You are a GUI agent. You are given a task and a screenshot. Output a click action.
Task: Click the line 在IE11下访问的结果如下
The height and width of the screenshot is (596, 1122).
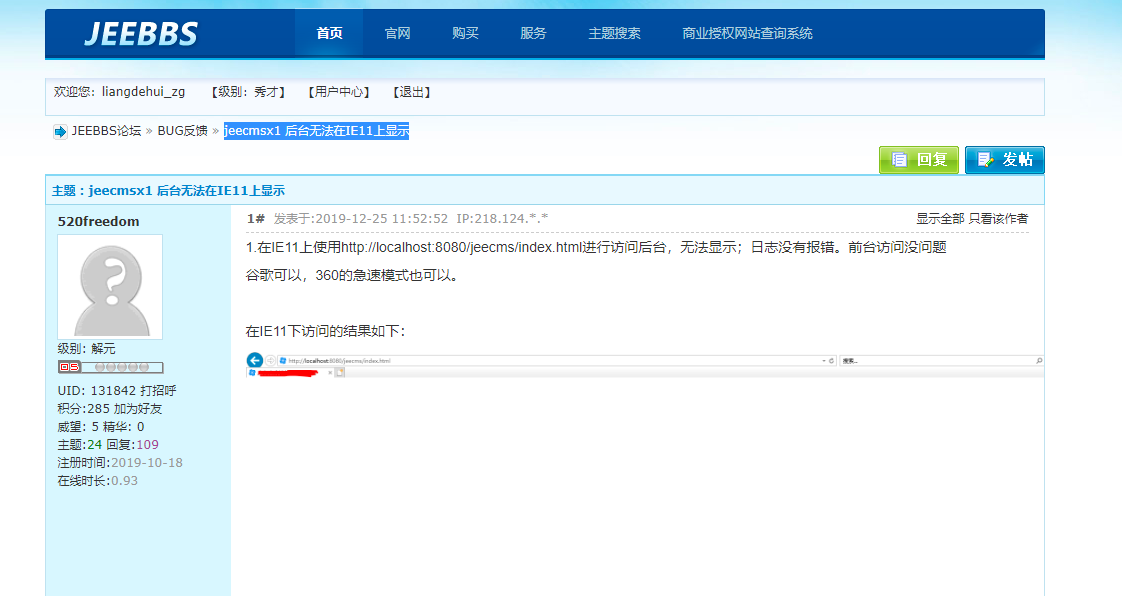point(326,331)
